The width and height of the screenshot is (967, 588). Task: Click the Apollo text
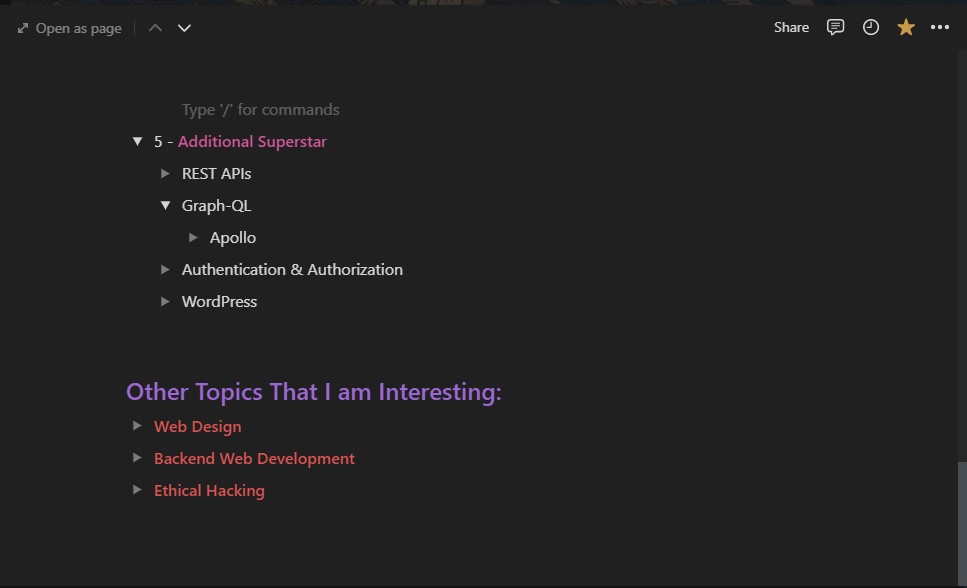point(232,238)
